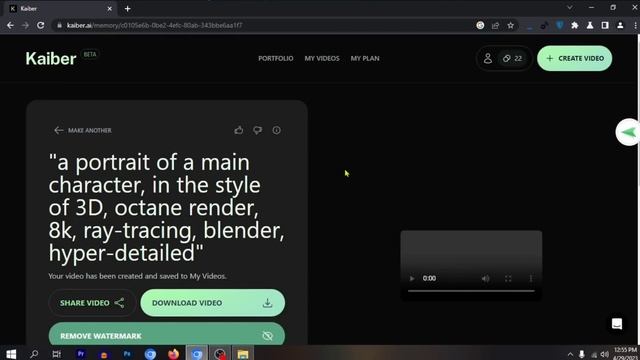Open Photoshop from the taskbar
The height and width of the screenshot is (360, 640).
pos(127,354)
